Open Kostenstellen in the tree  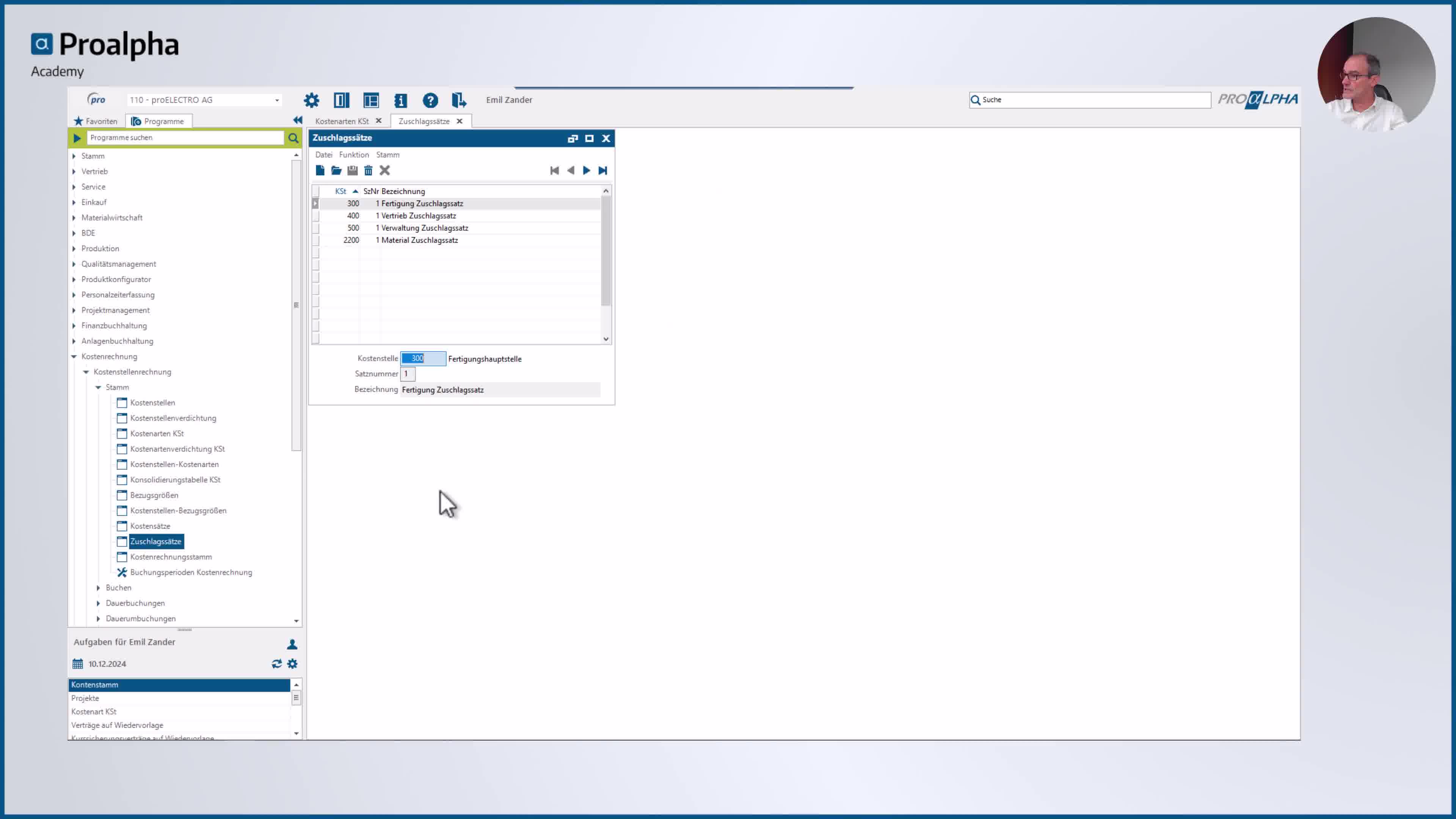click(x=152, y=402)
